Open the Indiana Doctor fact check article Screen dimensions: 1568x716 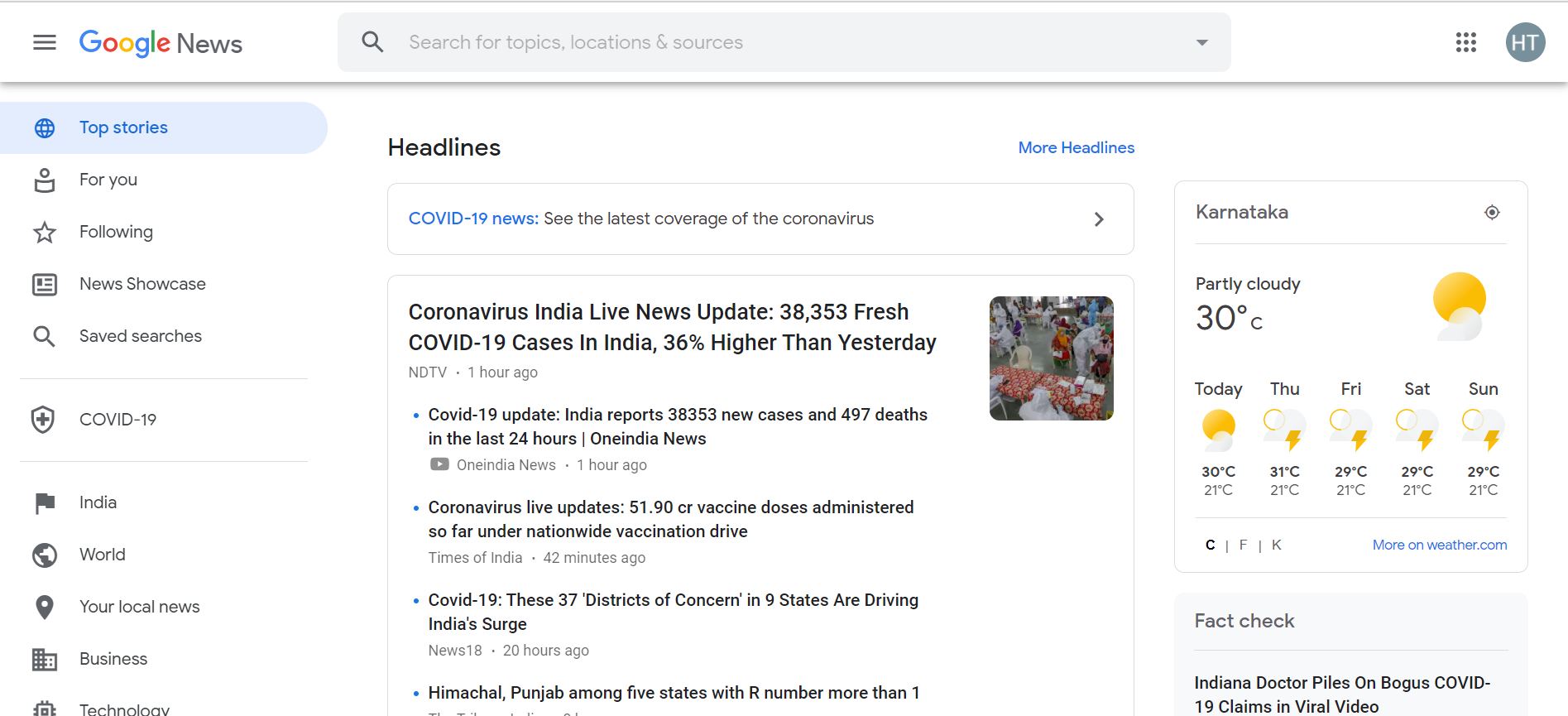[x=1342, y=694]
